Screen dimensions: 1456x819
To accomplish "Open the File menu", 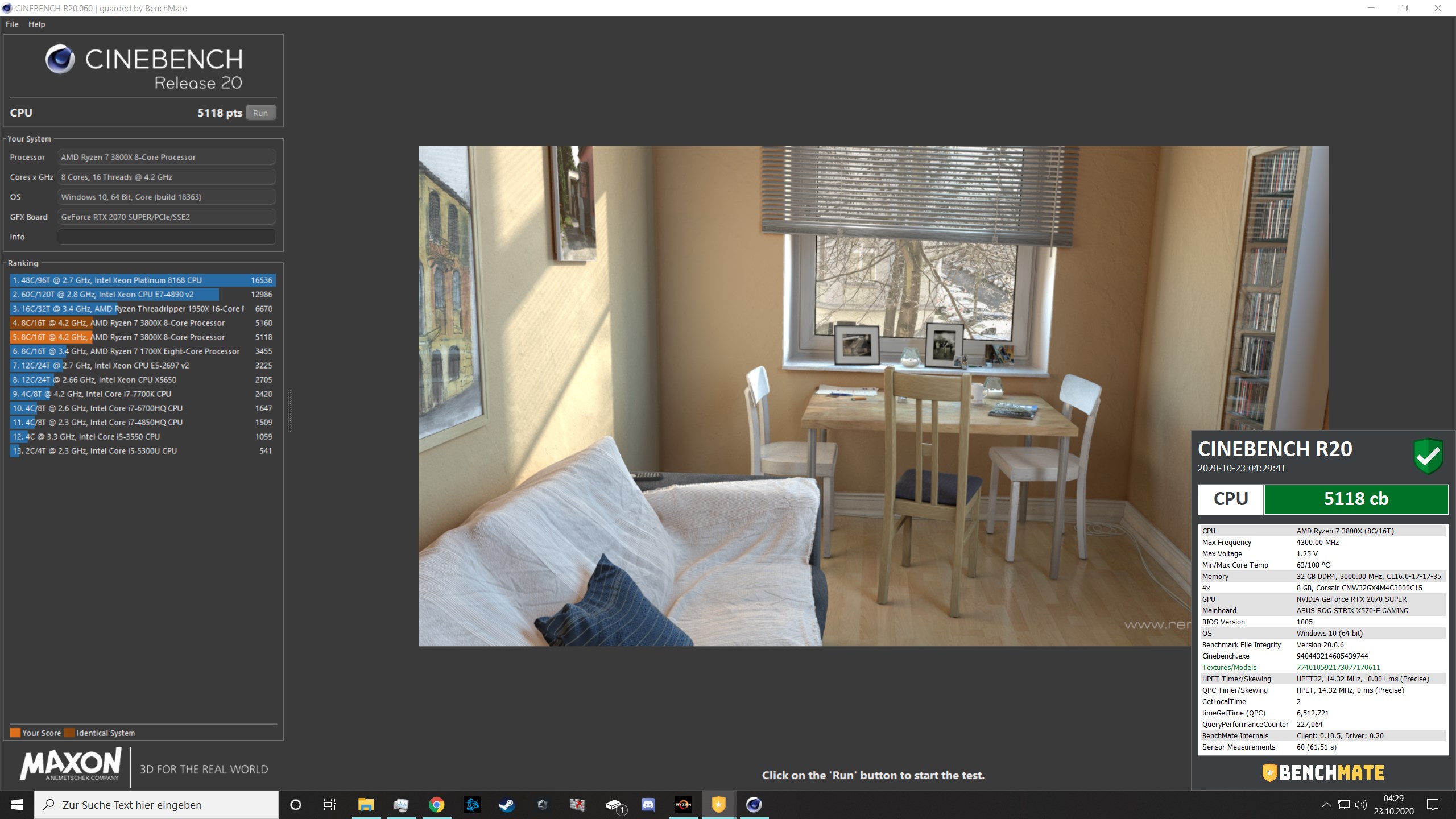I will 12,24.
